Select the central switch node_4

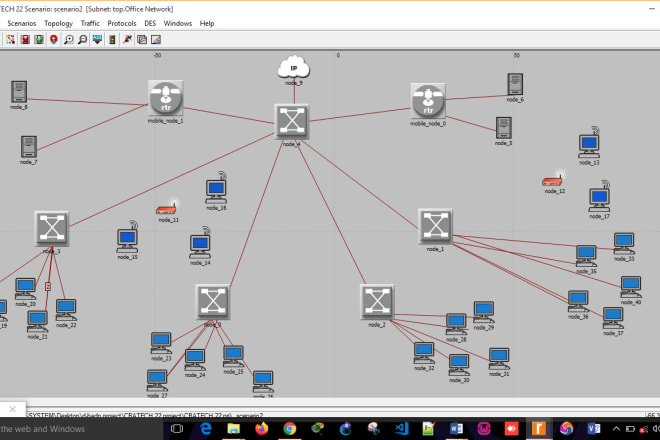click(292, 122)
